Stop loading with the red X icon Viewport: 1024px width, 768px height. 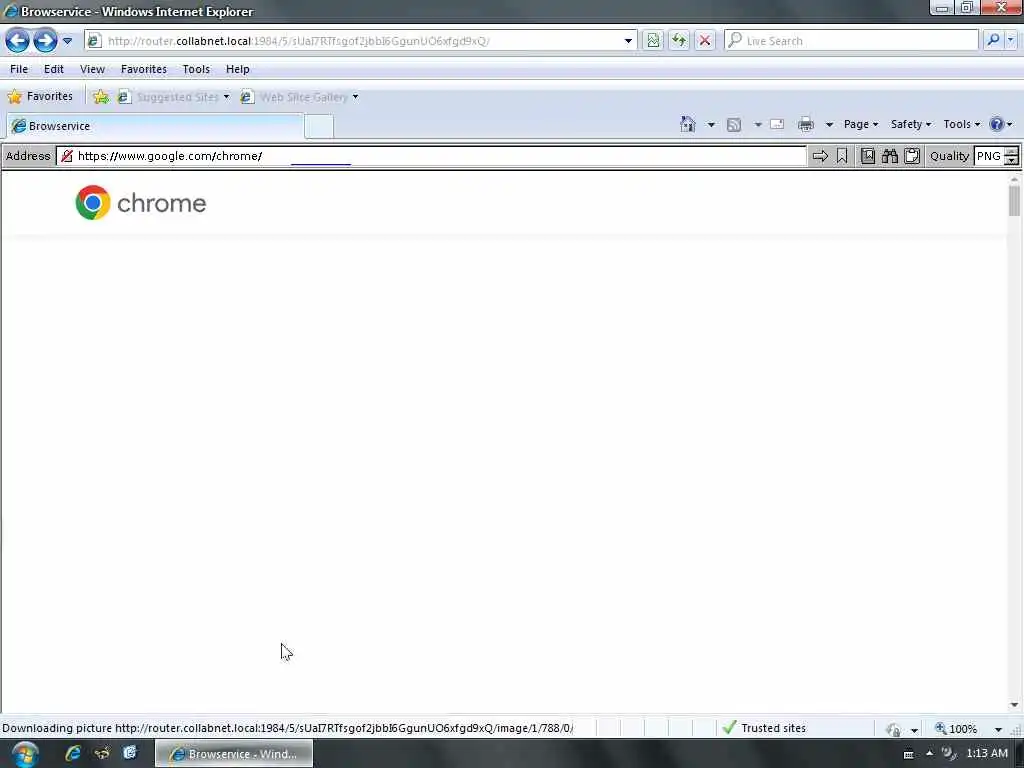point(705,40)
